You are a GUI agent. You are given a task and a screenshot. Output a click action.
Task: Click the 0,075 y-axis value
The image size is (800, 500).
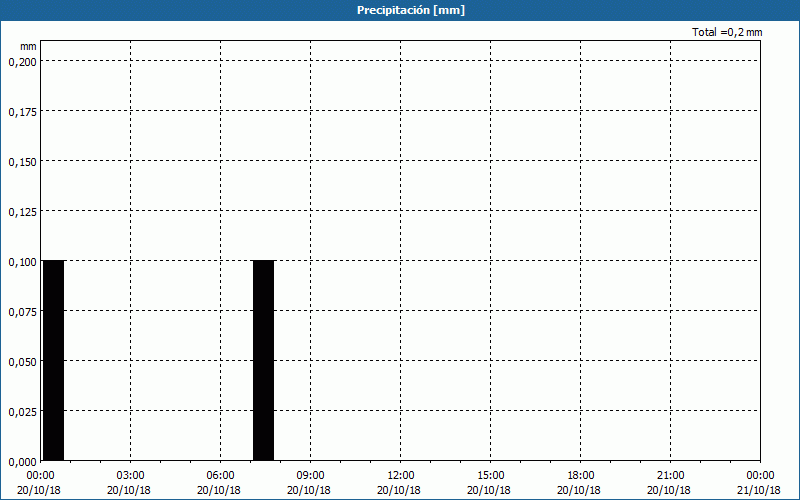point(22,312)
